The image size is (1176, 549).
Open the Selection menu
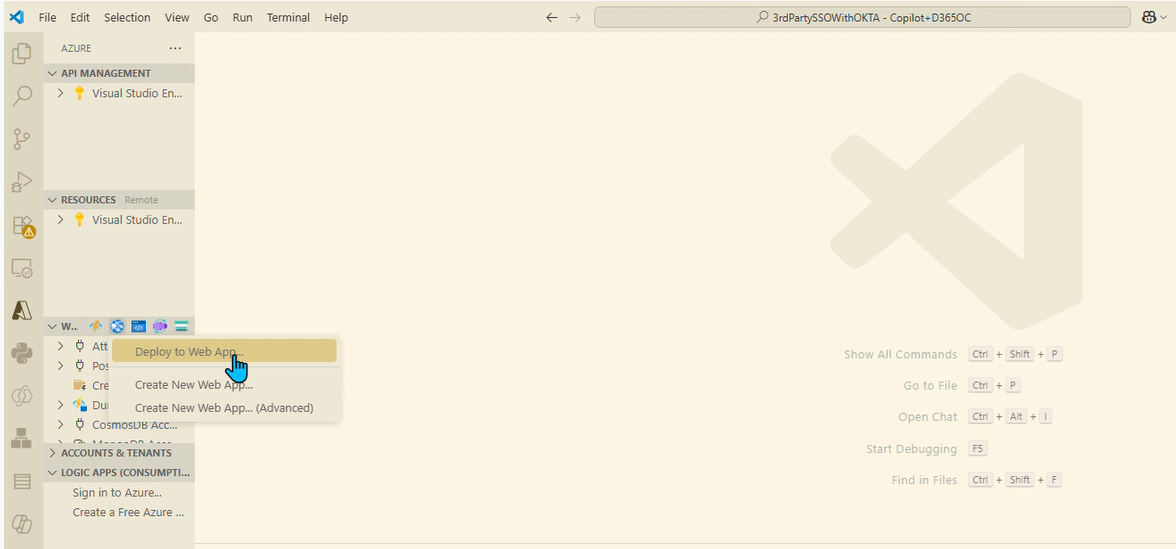127,17
